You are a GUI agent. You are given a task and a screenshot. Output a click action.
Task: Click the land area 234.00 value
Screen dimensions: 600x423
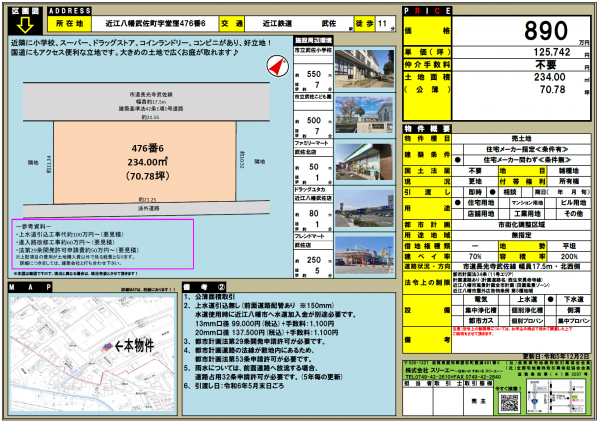(x=549, y=77)
